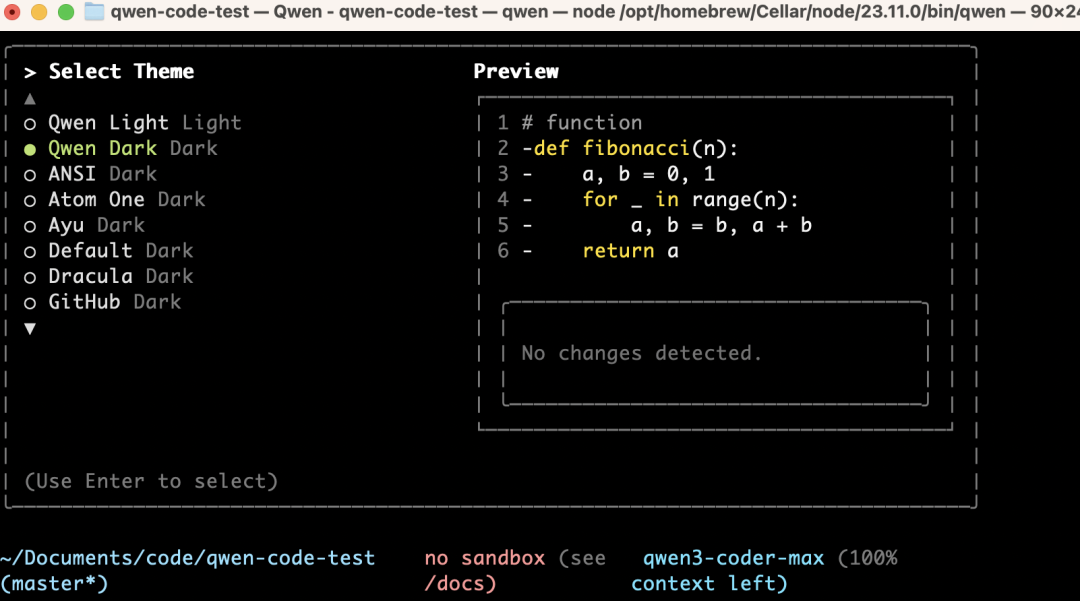Screen dimensions: 1080x601
Task: Select the Qwen Light theme radio button
Action: point(30,125)
